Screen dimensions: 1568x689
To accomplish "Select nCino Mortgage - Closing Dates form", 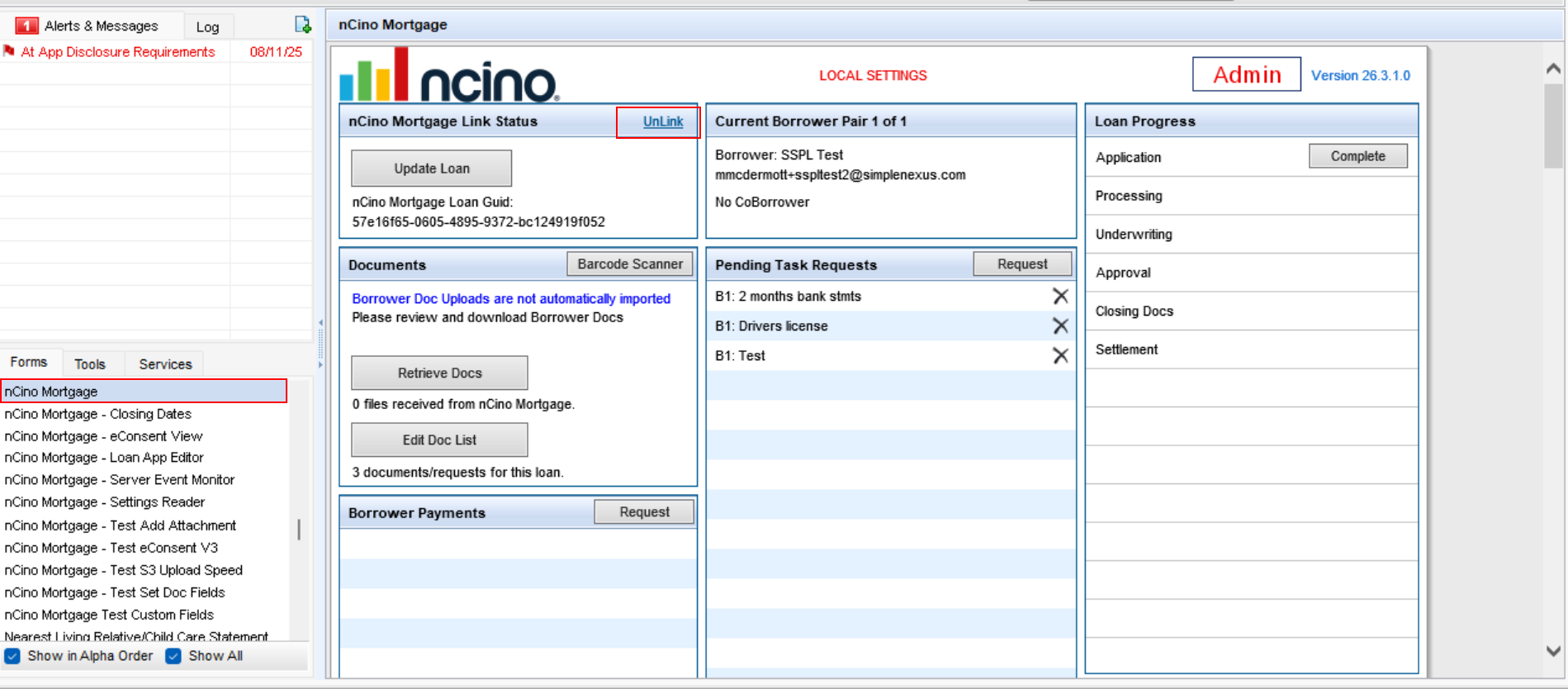I will [x=98, y=414].
